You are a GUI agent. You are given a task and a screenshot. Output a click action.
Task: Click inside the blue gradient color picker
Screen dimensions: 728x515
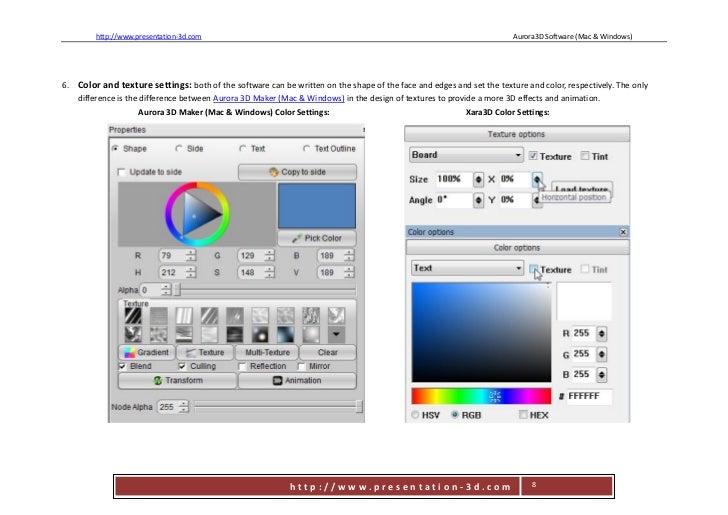481,332
